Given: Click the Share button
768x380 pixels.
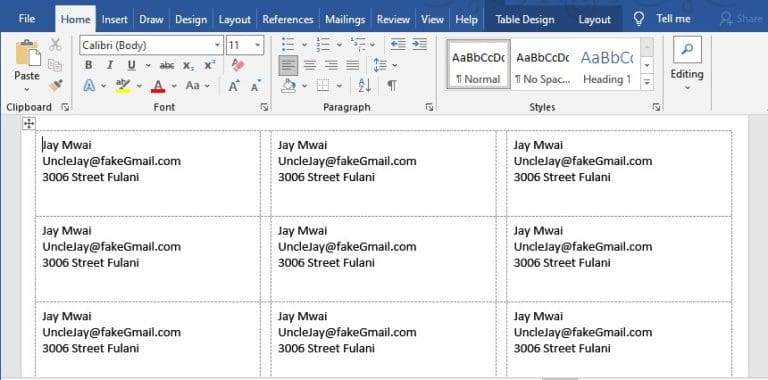Looking at the screenshot, I should 742,19.
